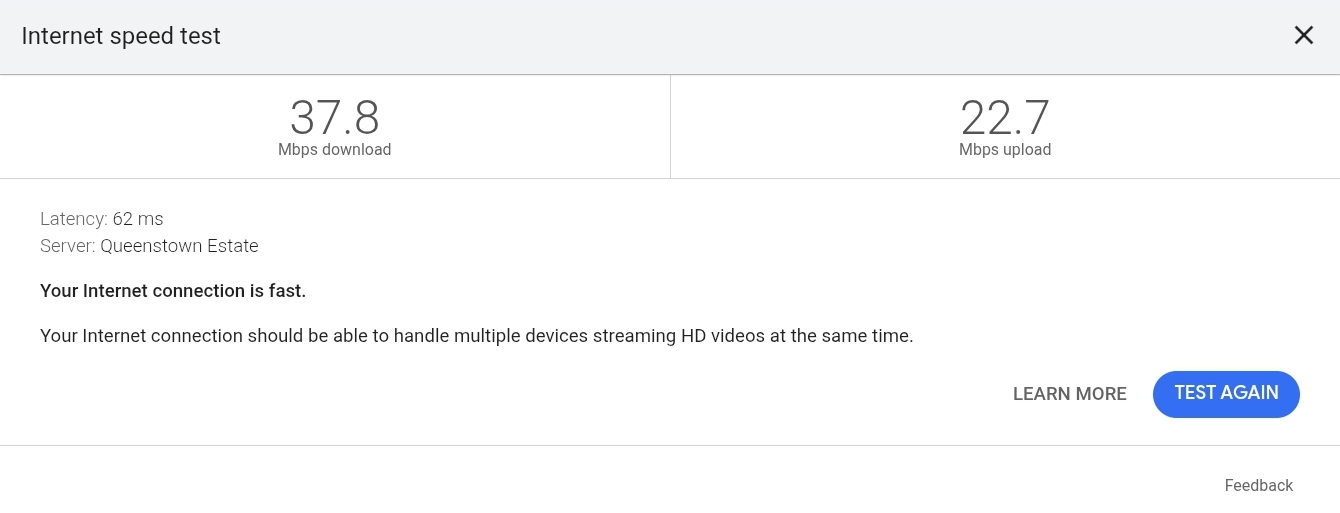The width and height of the screenshot is (1340, 513).
Task: Click the empty area beside the Feedback link
Action: pyautogui.click(x=610, y=485)
